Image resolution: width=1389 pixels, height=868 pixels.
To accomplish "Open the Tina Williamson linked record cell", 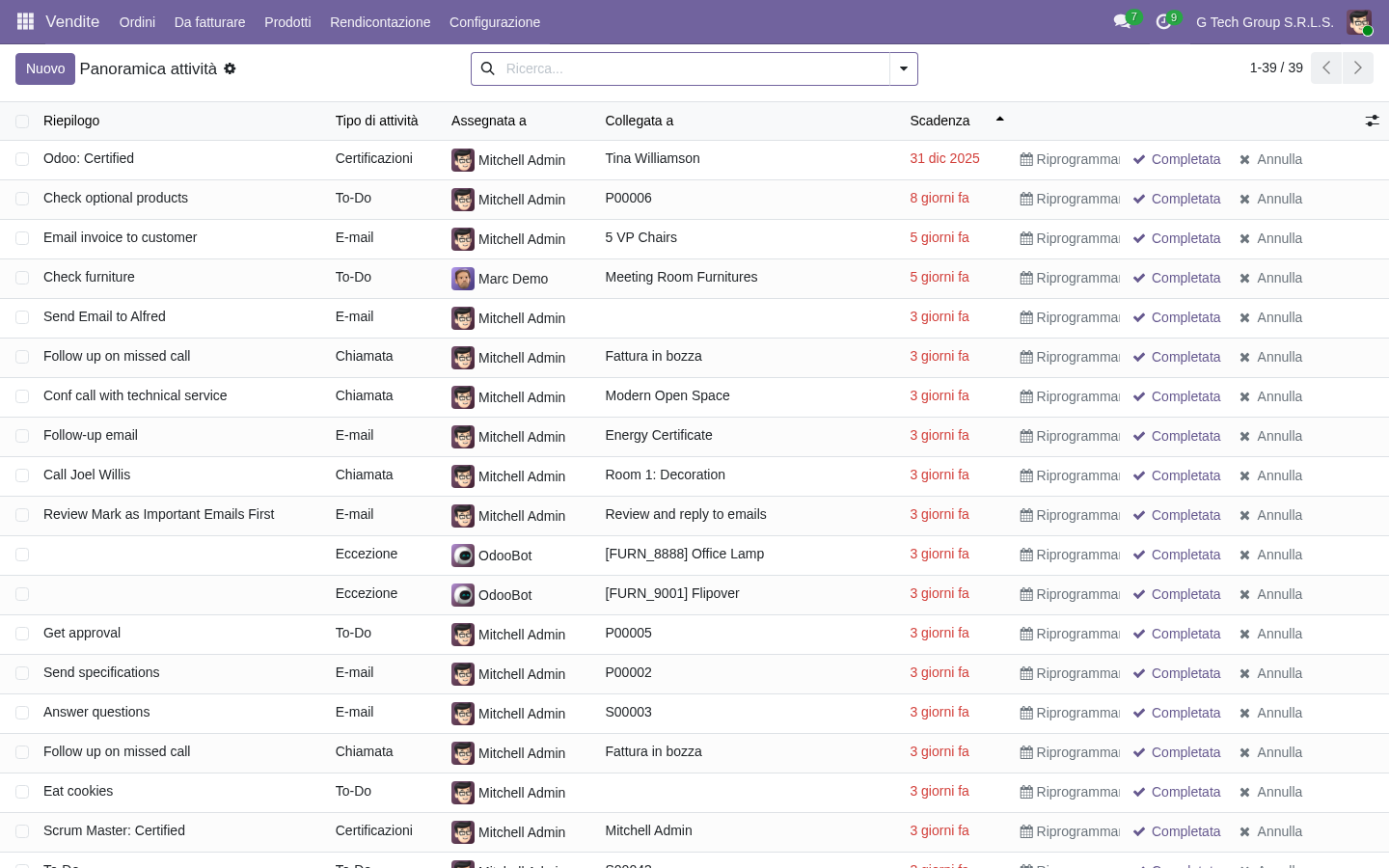I will (x=653, y=158).
